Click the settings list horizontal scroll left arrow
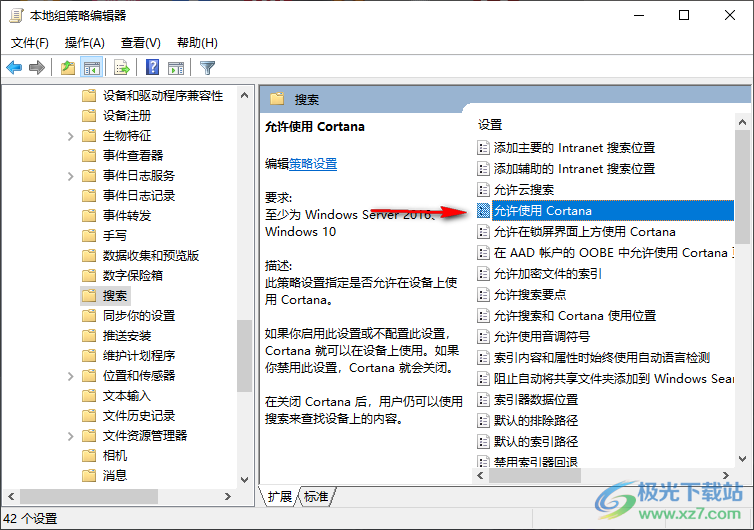754x530 pixels. pos(480,476)
